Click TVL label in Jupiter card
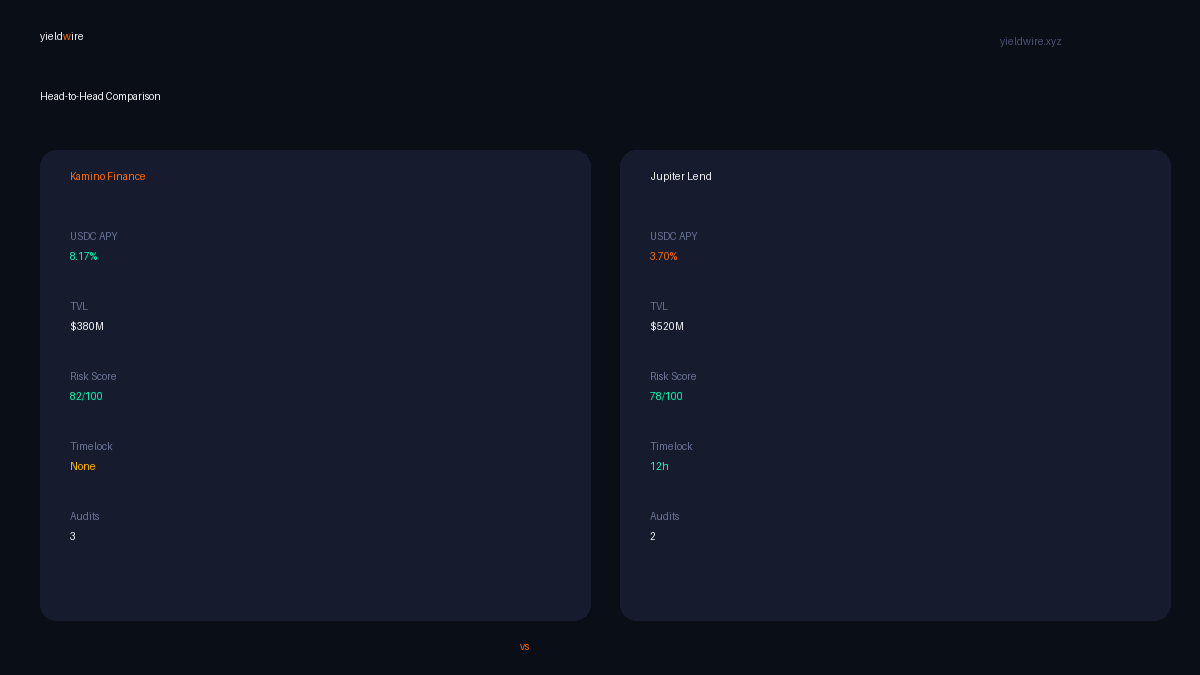This screenshot has width=1200, height=675. [659, 306]
